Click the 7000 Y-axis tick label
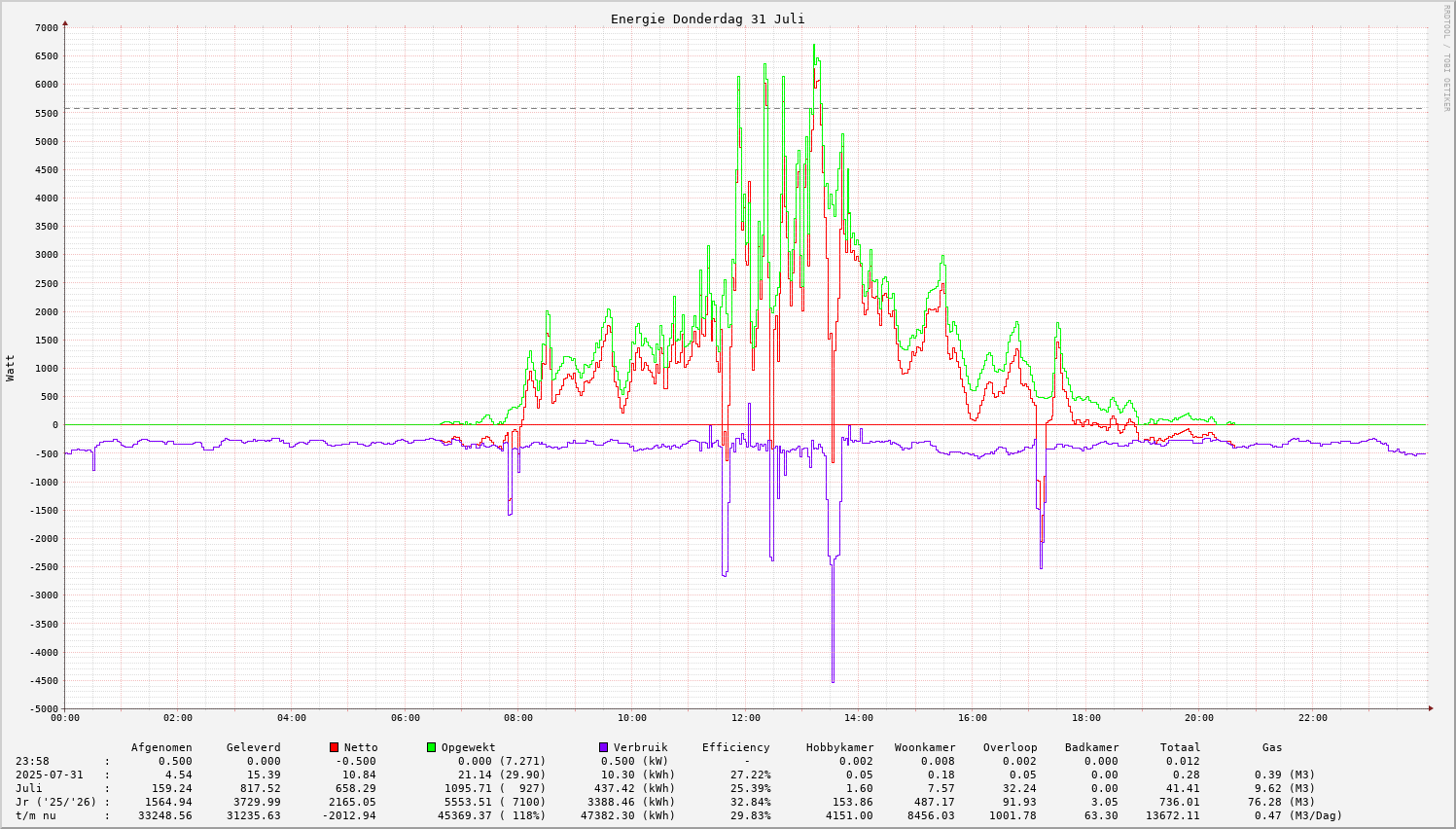1456x829 pixels. [47, 27]
